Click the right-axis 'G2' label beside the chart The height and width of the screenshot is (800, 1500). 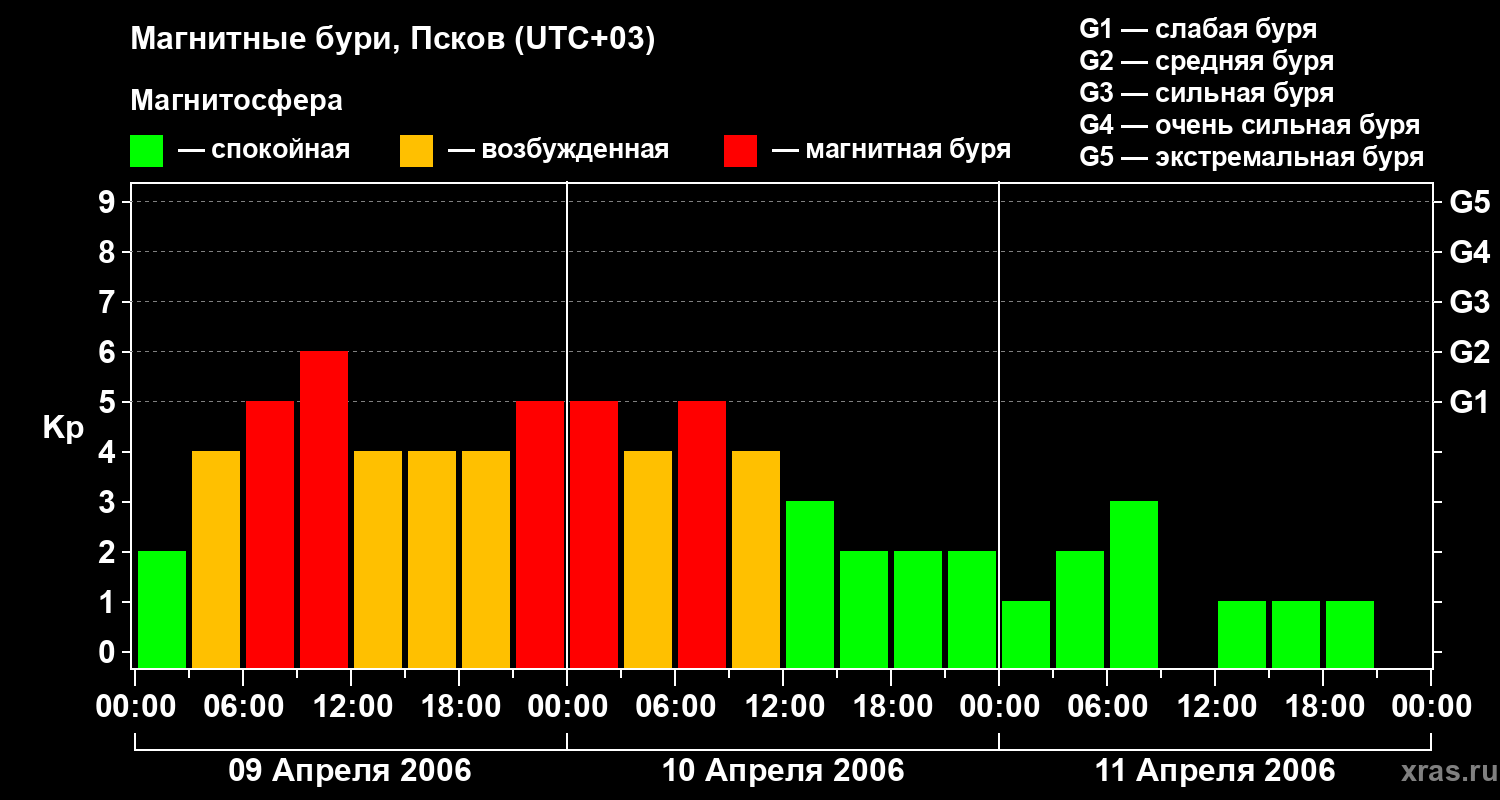(x=1469, y=352)
